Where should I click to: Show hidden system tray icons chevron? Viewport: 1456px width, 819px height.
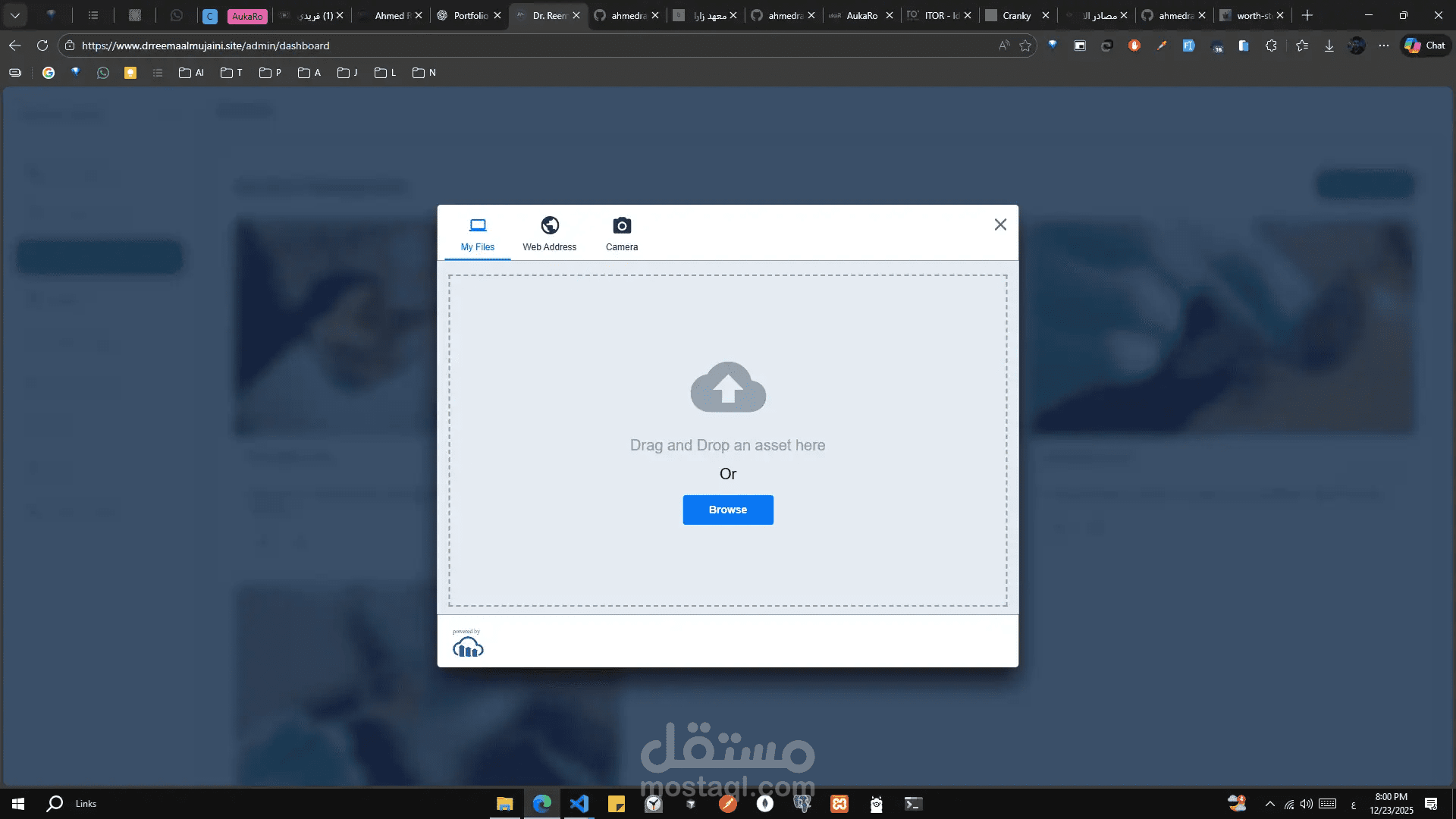(1269, 804)
